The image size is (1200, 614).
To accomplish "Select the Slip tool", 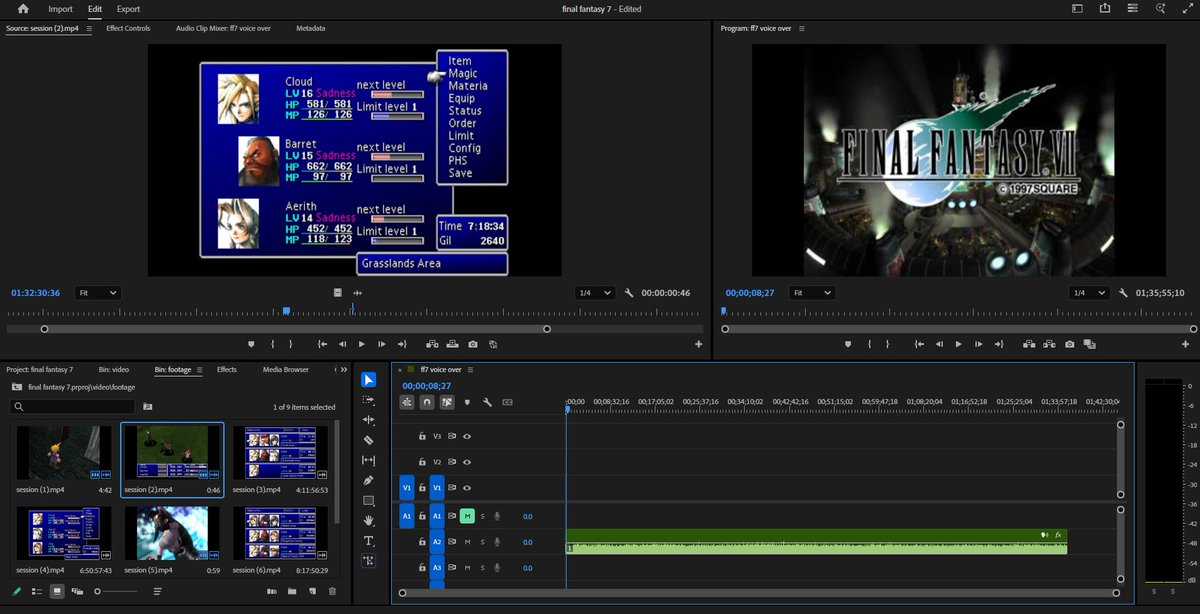I will click(x=368, y=460).
